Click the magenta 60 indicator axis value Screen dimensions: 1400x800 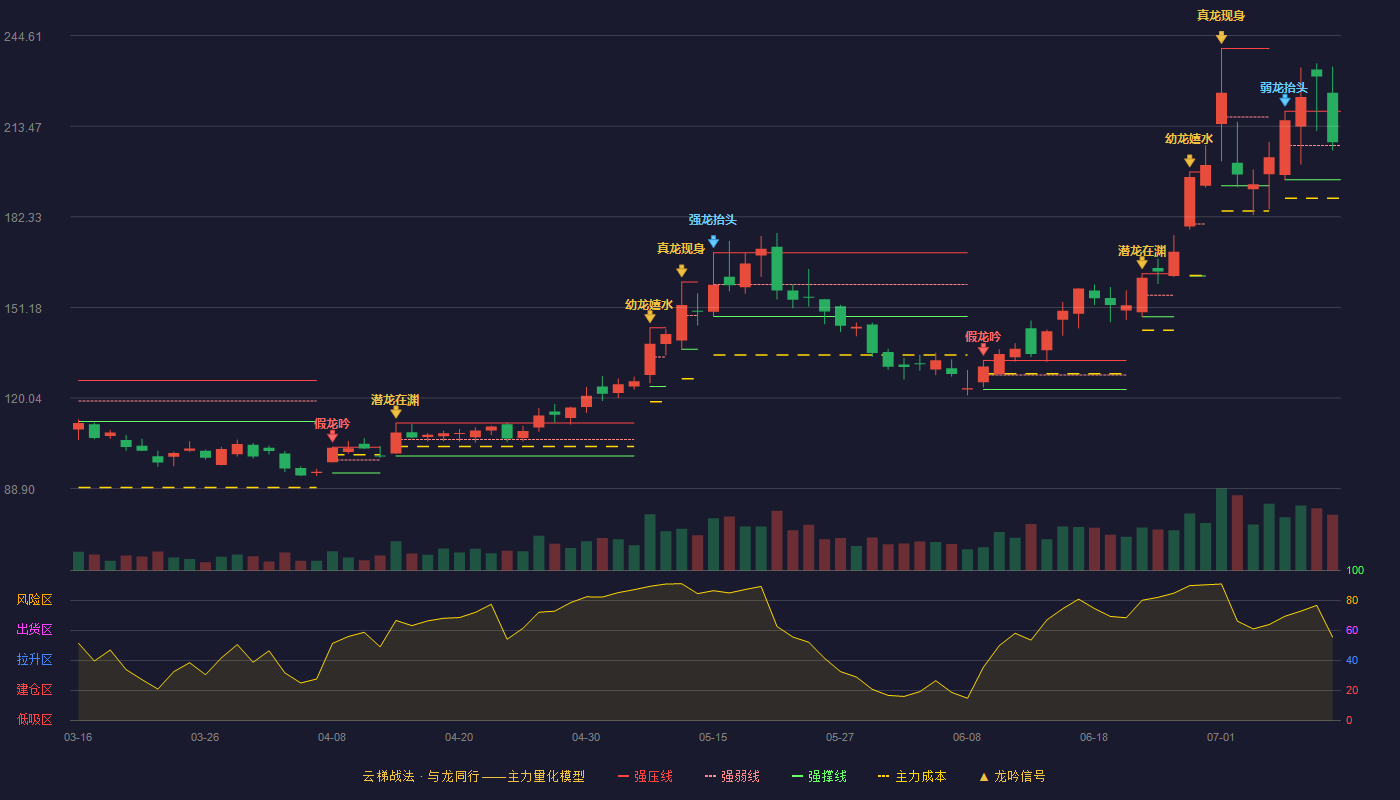[x=1351, y=630]
